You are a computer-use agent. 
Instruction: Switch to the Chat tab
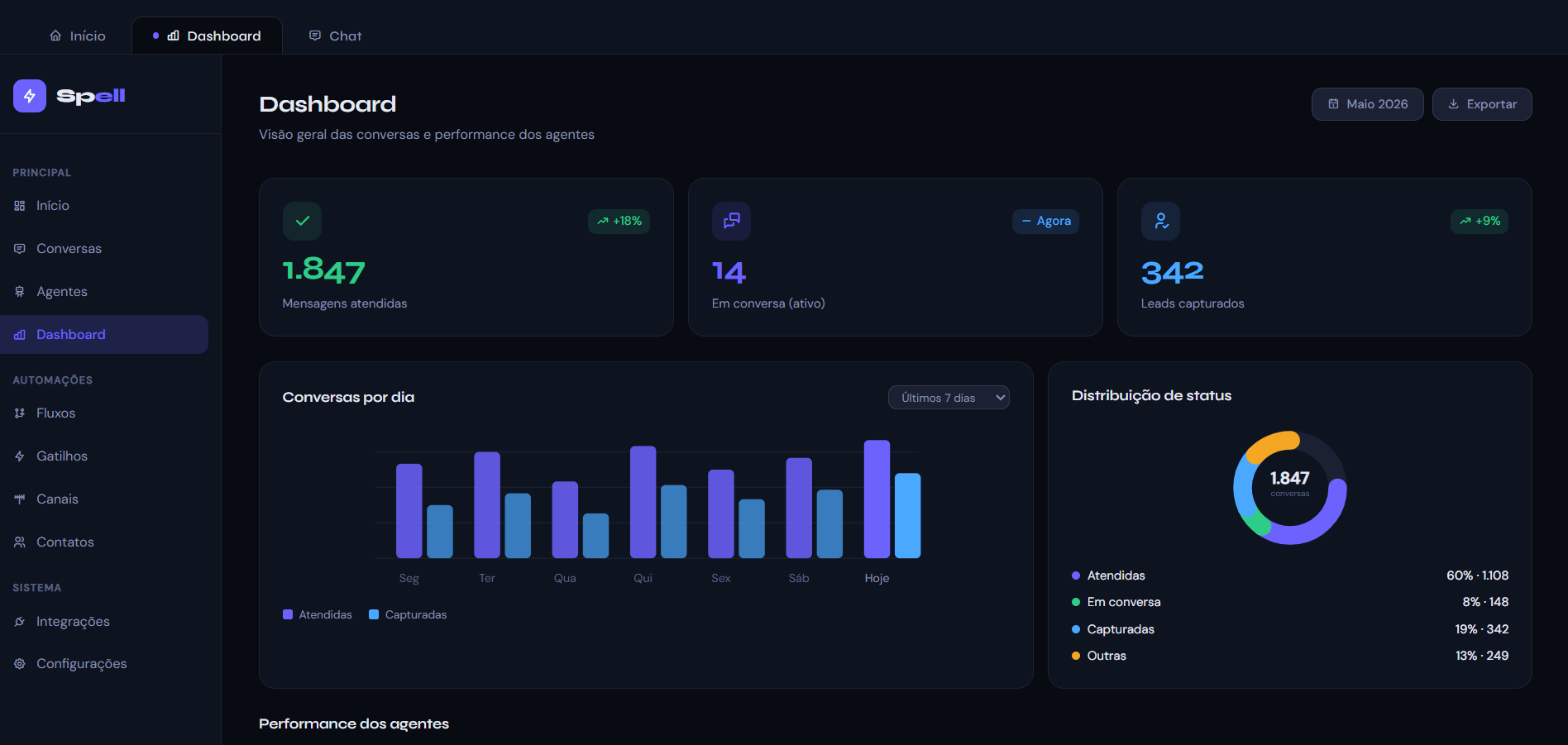[335, 36]
